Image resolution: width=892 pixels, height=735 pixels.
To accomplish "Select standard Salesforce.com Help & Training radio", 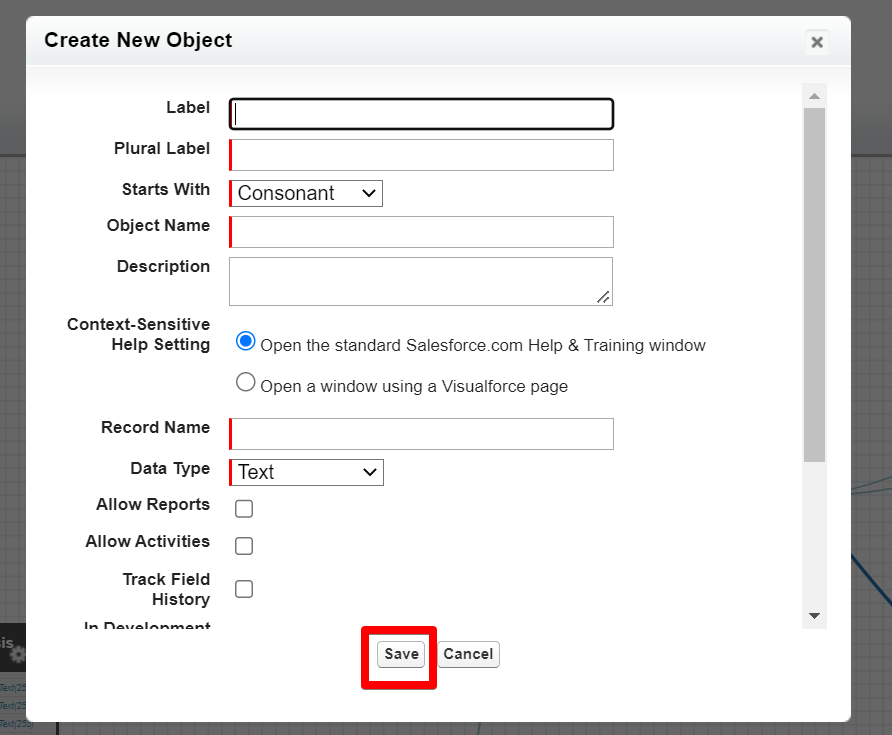I will click(x=246, y=341).
